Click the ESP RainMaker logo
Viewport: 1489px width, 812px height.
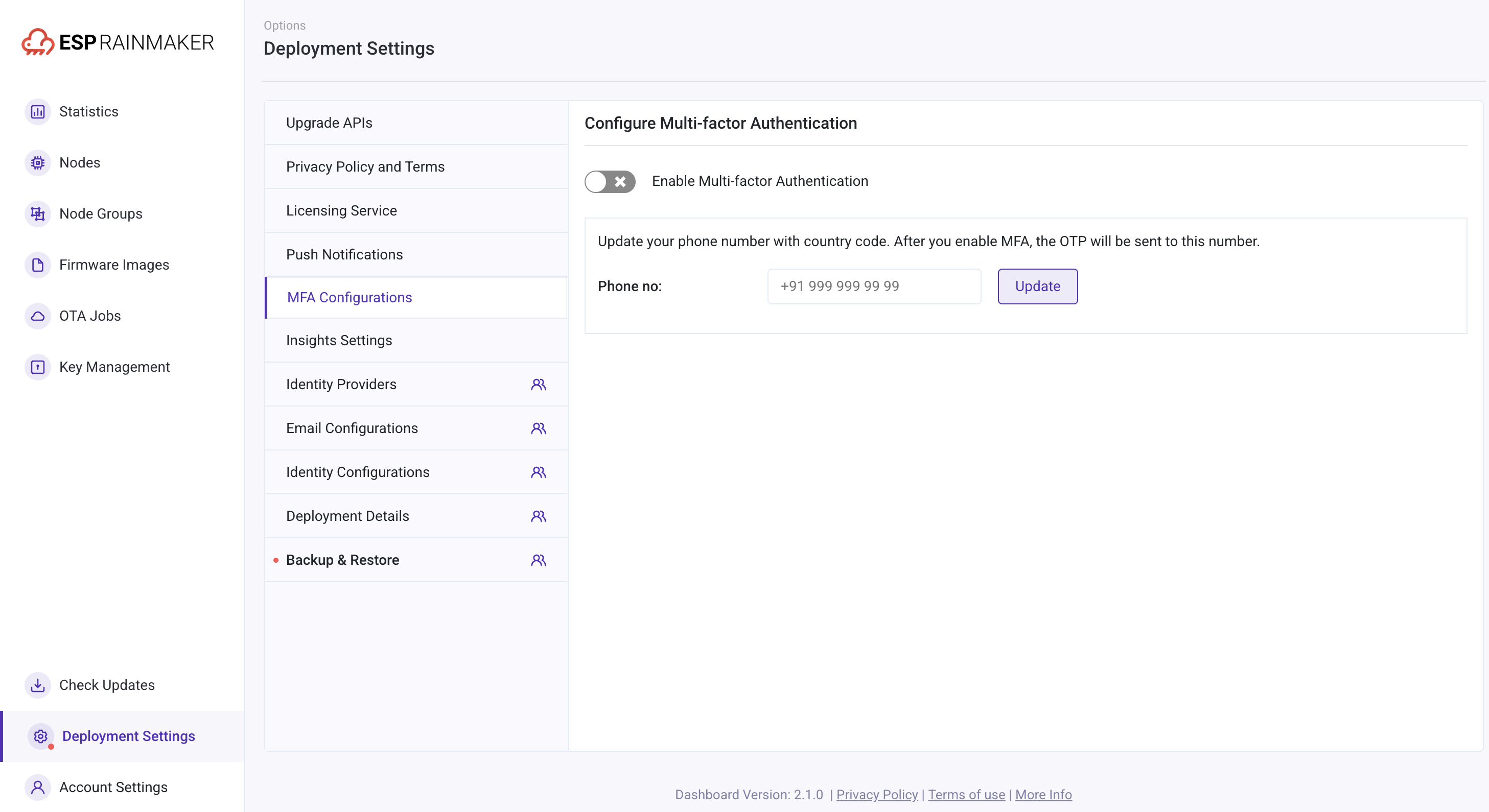coord(118,42)
